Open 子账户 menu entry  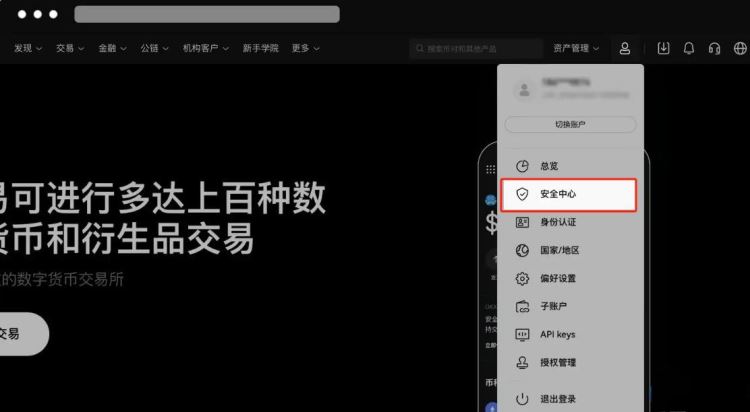pos(555,307)
